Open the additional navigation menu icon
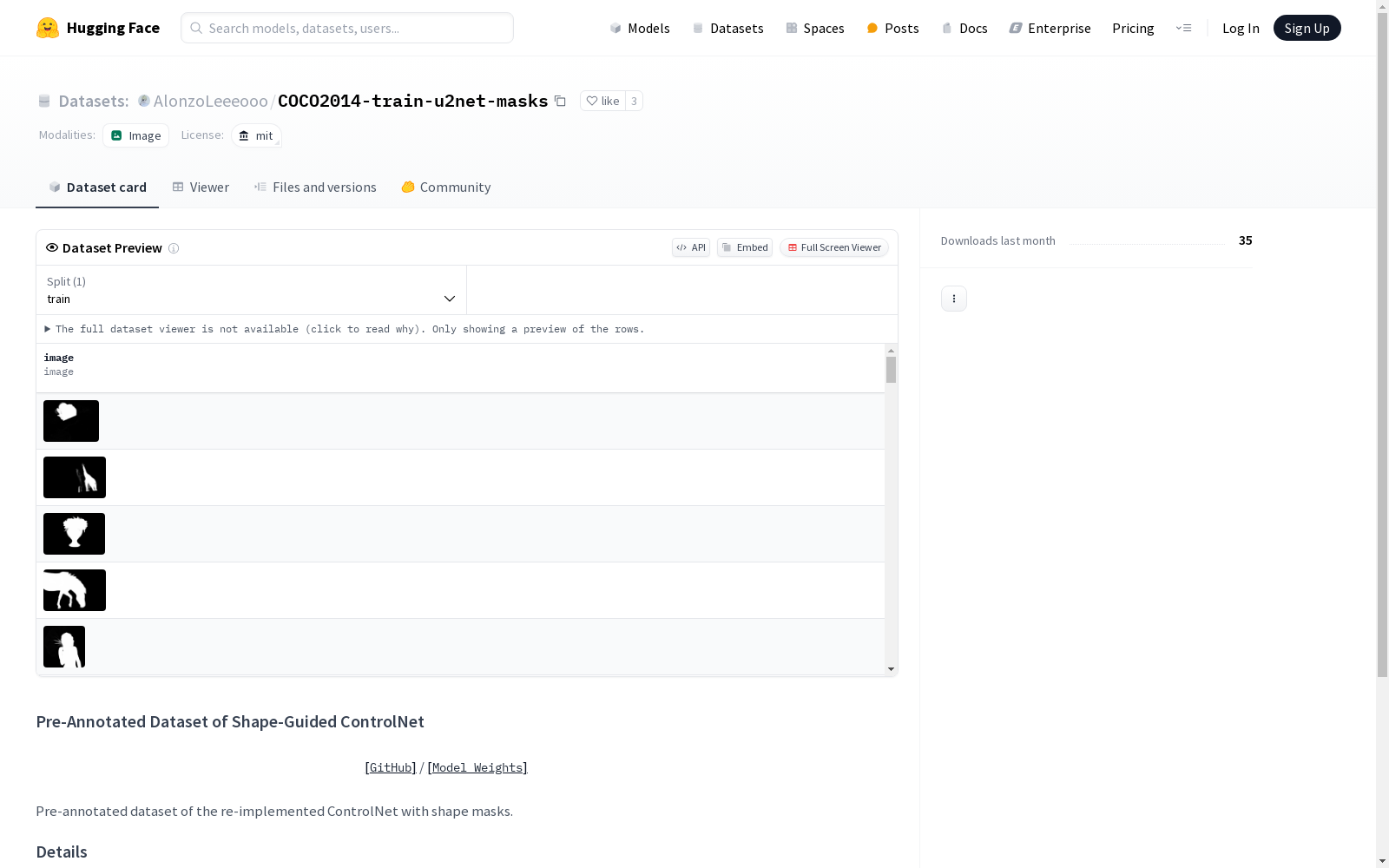The height and width of the screenshot is (868, 1389). [1183, 28]
